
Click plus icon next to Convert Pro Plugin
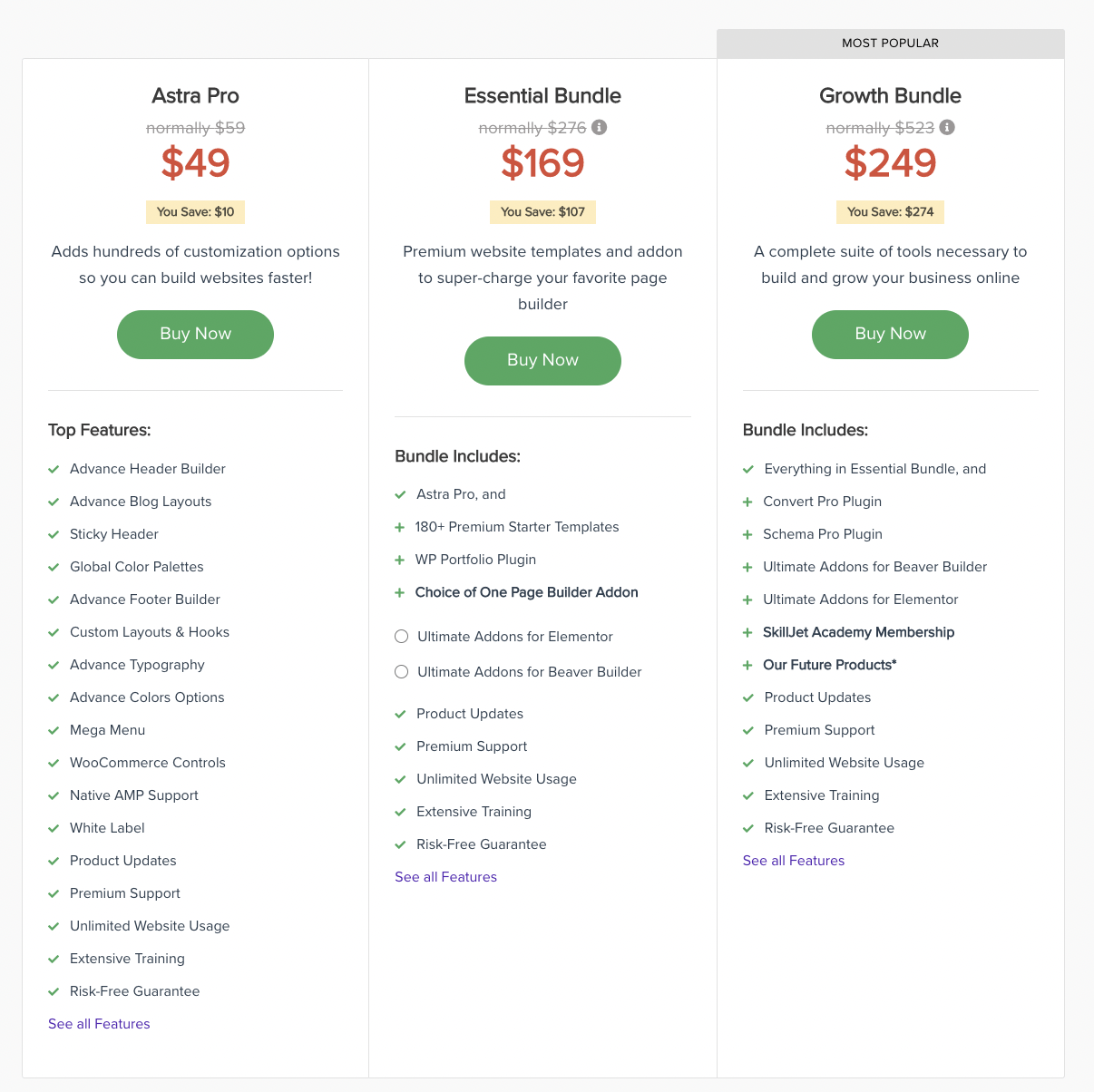[x=747, y=502]
